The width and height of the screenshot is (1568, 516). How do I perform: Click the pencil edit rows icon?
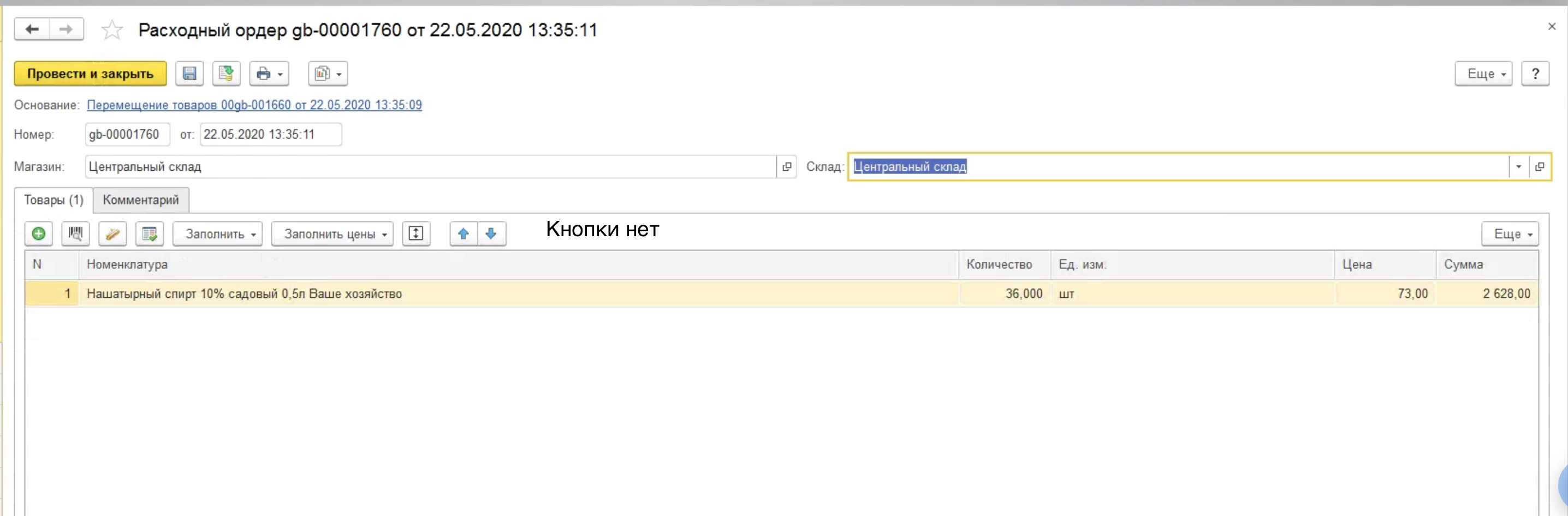coord(112,233)
